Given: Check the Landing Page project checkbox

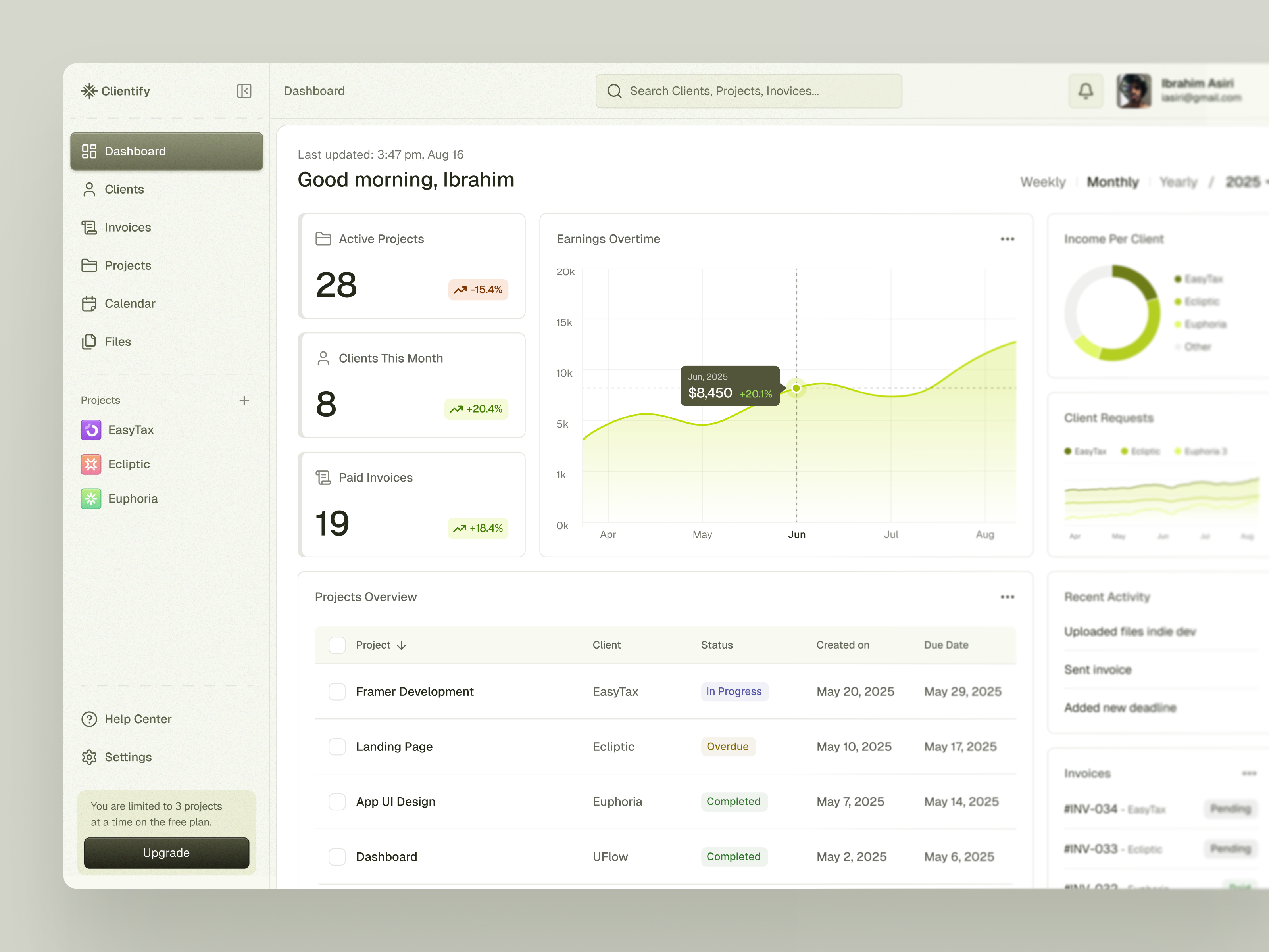Looking at the screenshot, I should (337, 747).
